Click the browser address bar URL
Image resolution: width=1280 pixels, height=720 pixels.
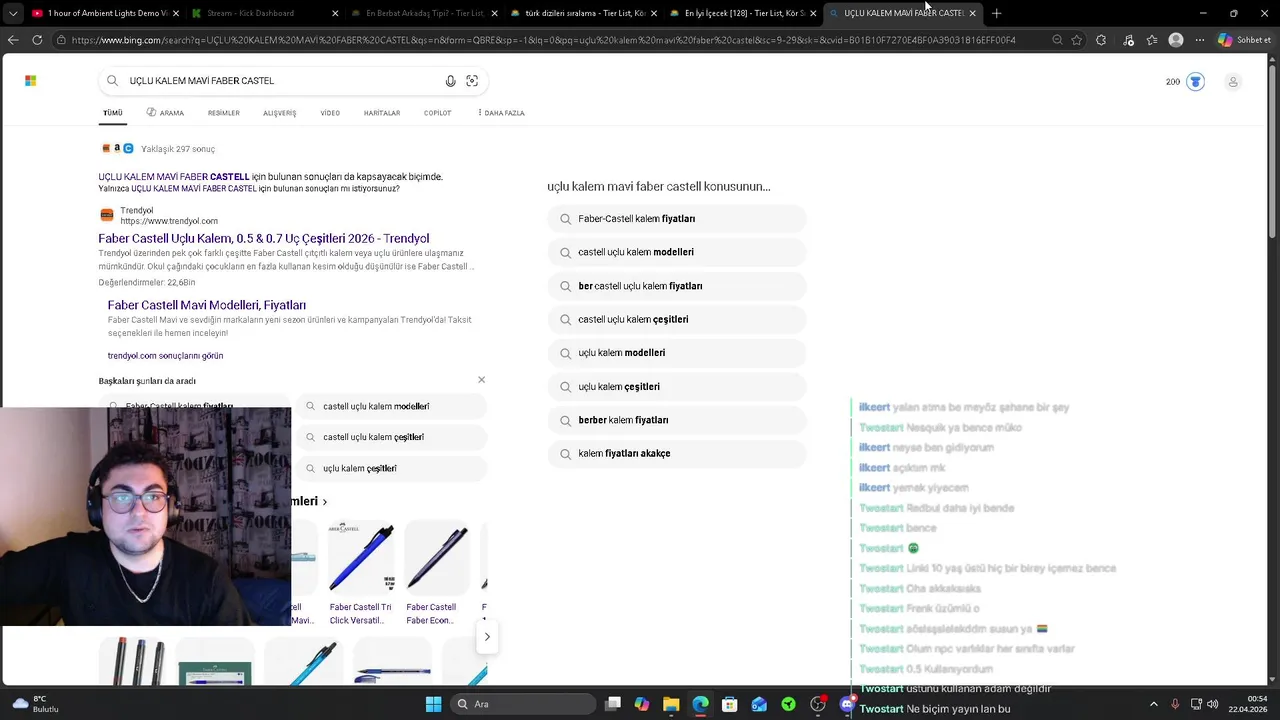543,40
